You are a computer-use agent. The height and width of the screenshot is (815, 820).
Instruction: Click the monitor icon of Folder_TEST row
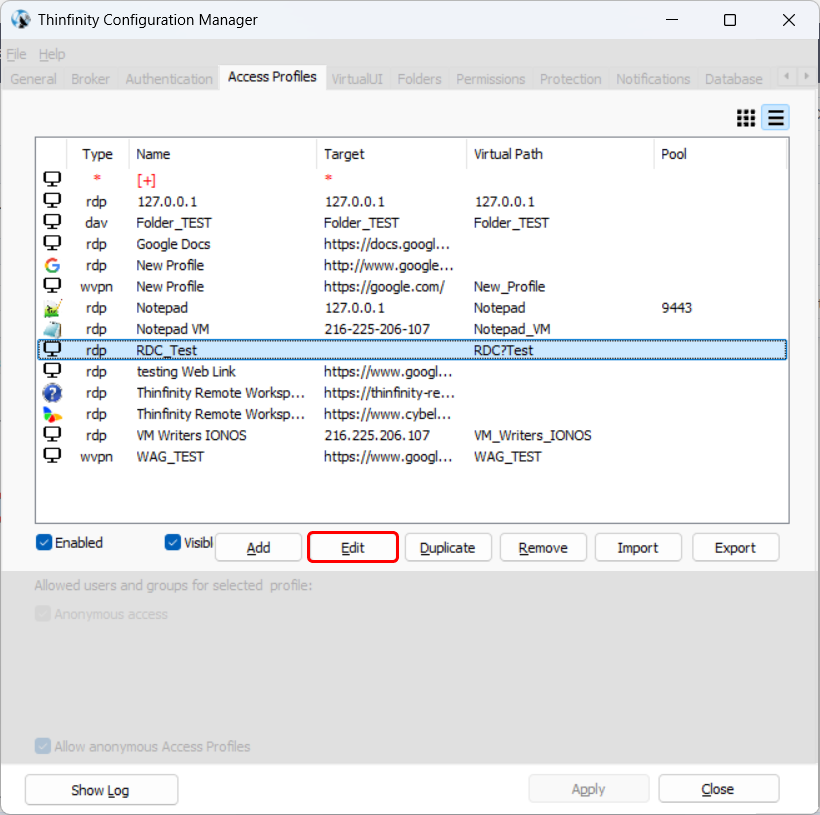coord(52,222)
